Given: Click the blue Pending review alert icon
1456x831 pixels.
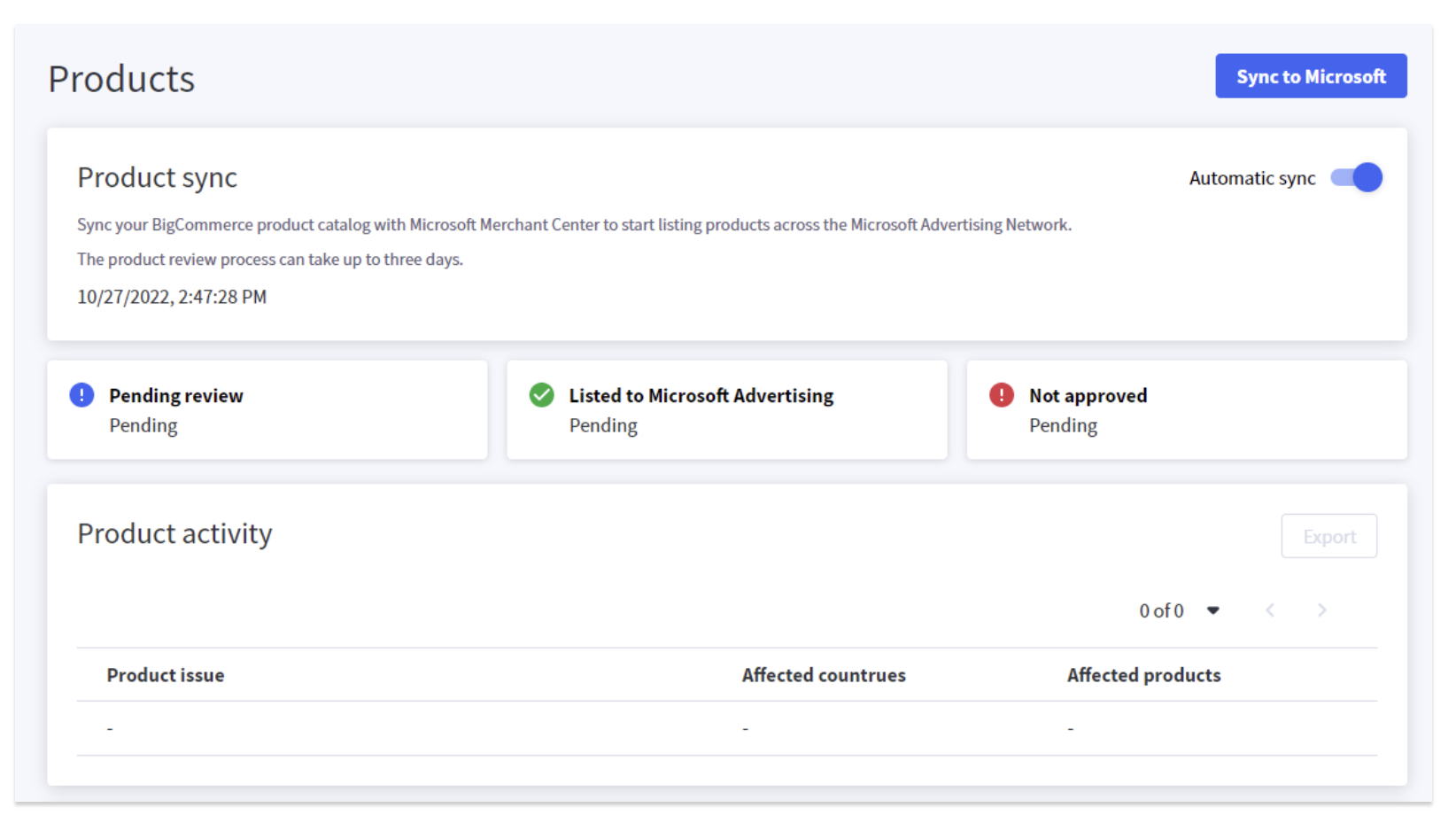Looking at the screenshot, I should [81, 395].
